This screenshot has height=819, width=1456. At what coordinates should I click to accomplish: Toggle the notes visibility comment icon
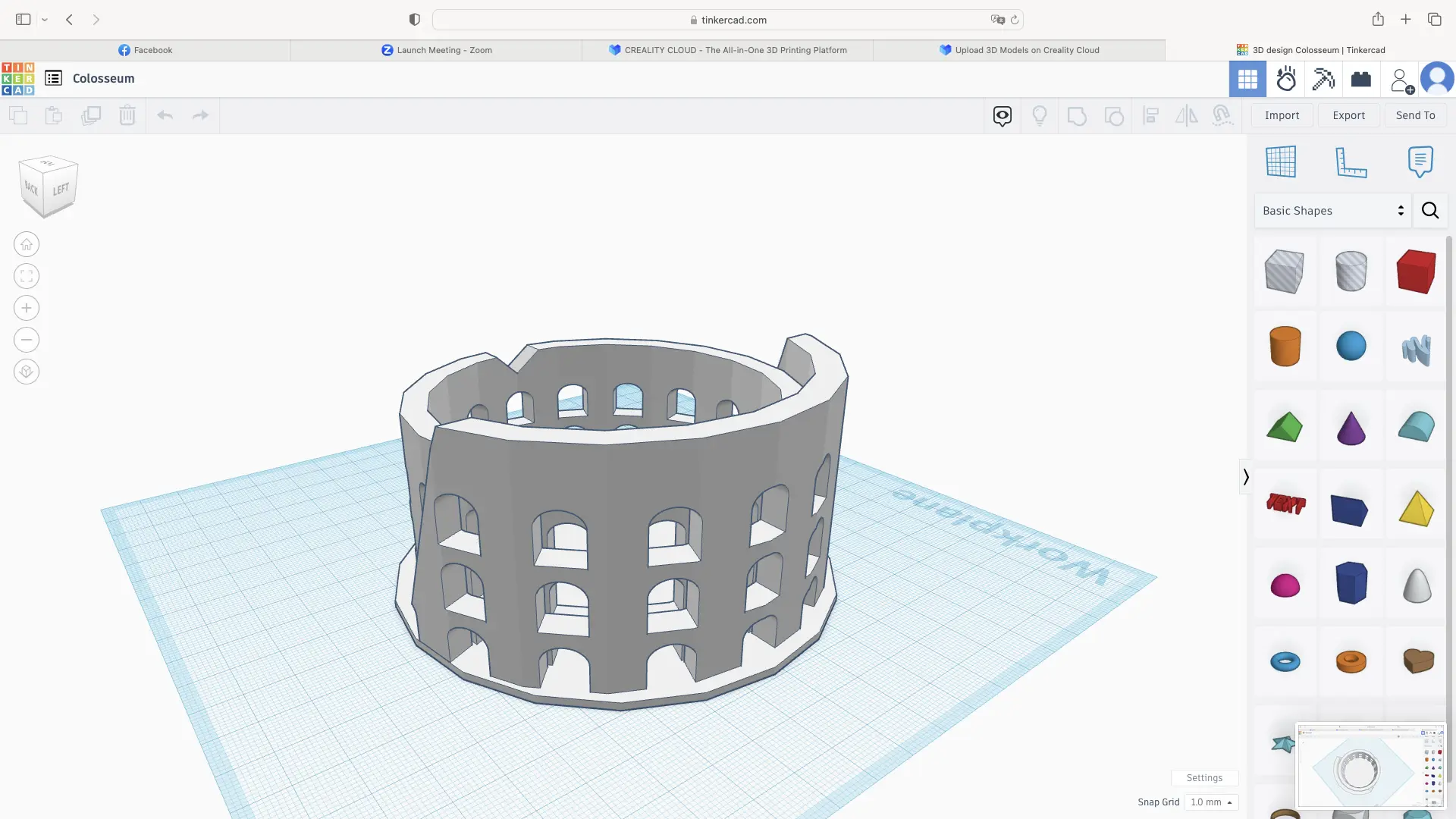click(x=1003, y=116)
